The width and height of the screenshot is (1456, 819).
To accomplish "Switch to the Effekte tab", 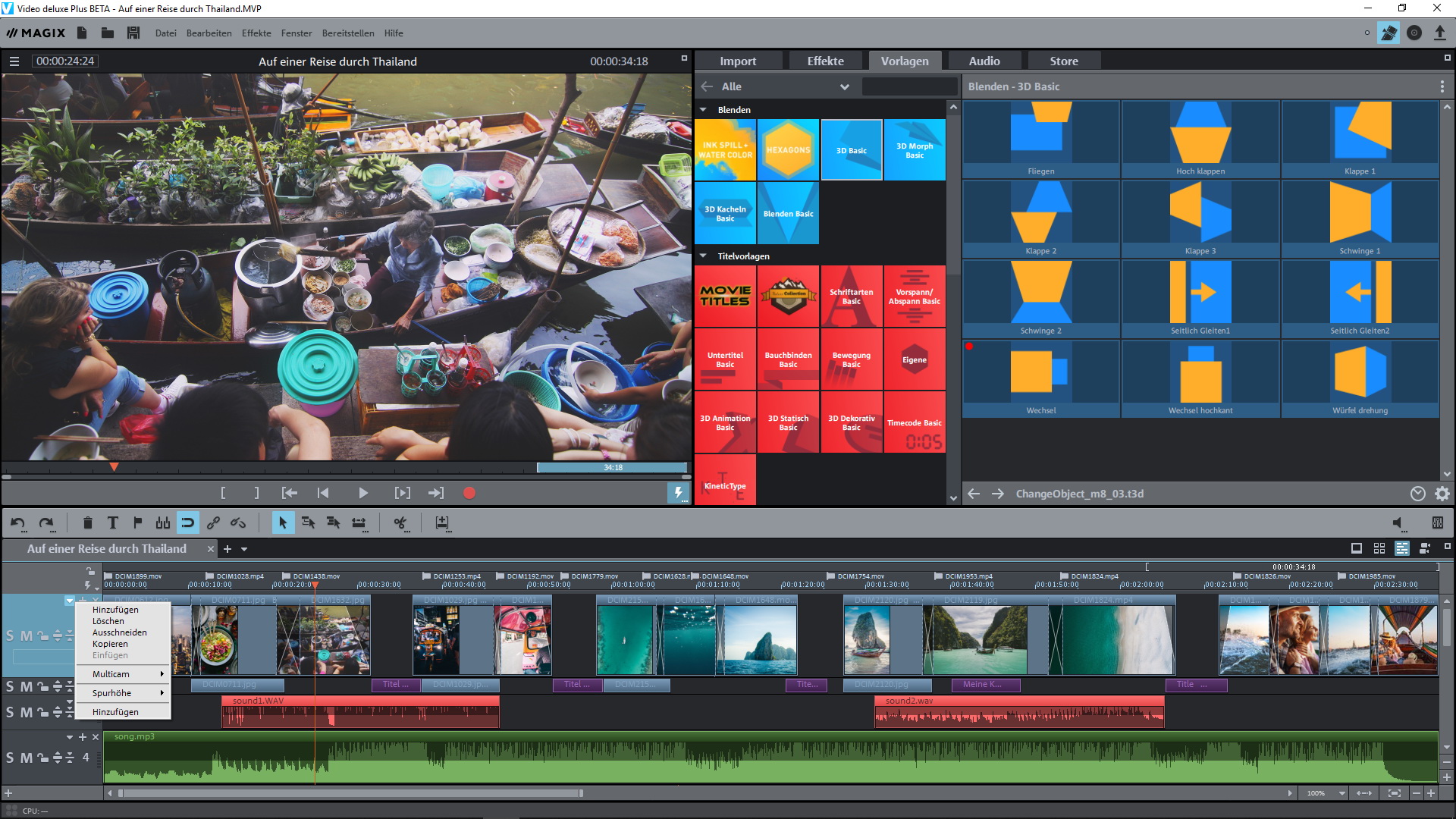I will (825, 61).
